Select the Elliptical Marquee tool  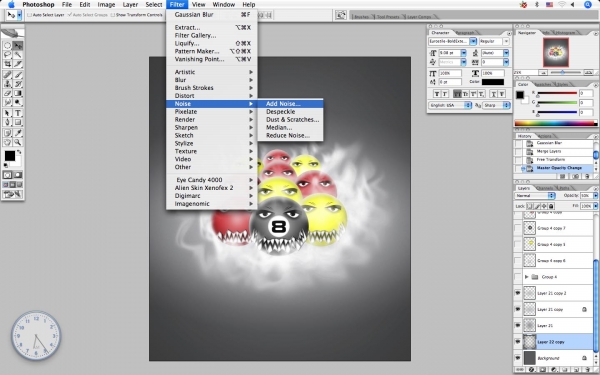click(8, 46)
